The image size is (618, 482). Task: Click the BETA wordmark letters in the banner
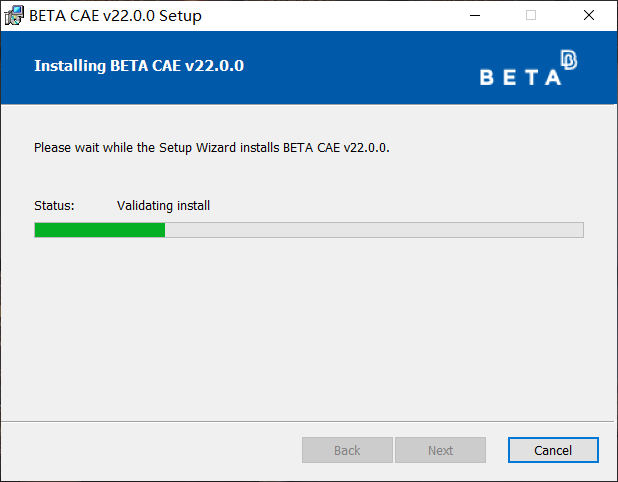point(520,78)
